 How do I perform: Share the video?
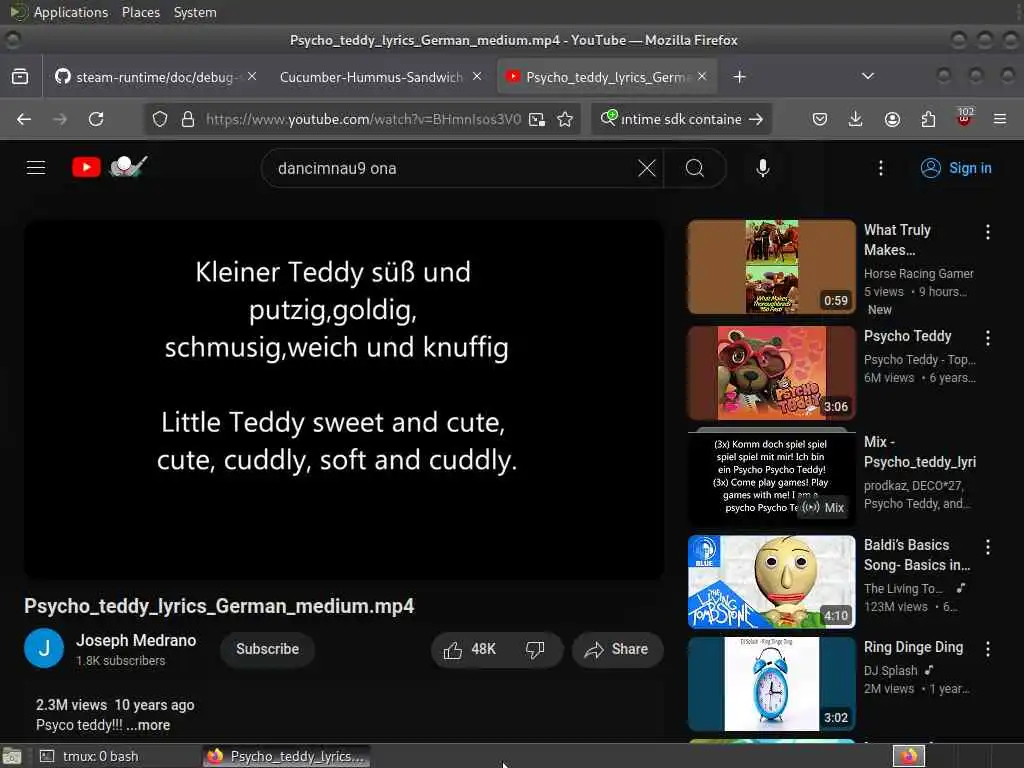pos(617,650)
